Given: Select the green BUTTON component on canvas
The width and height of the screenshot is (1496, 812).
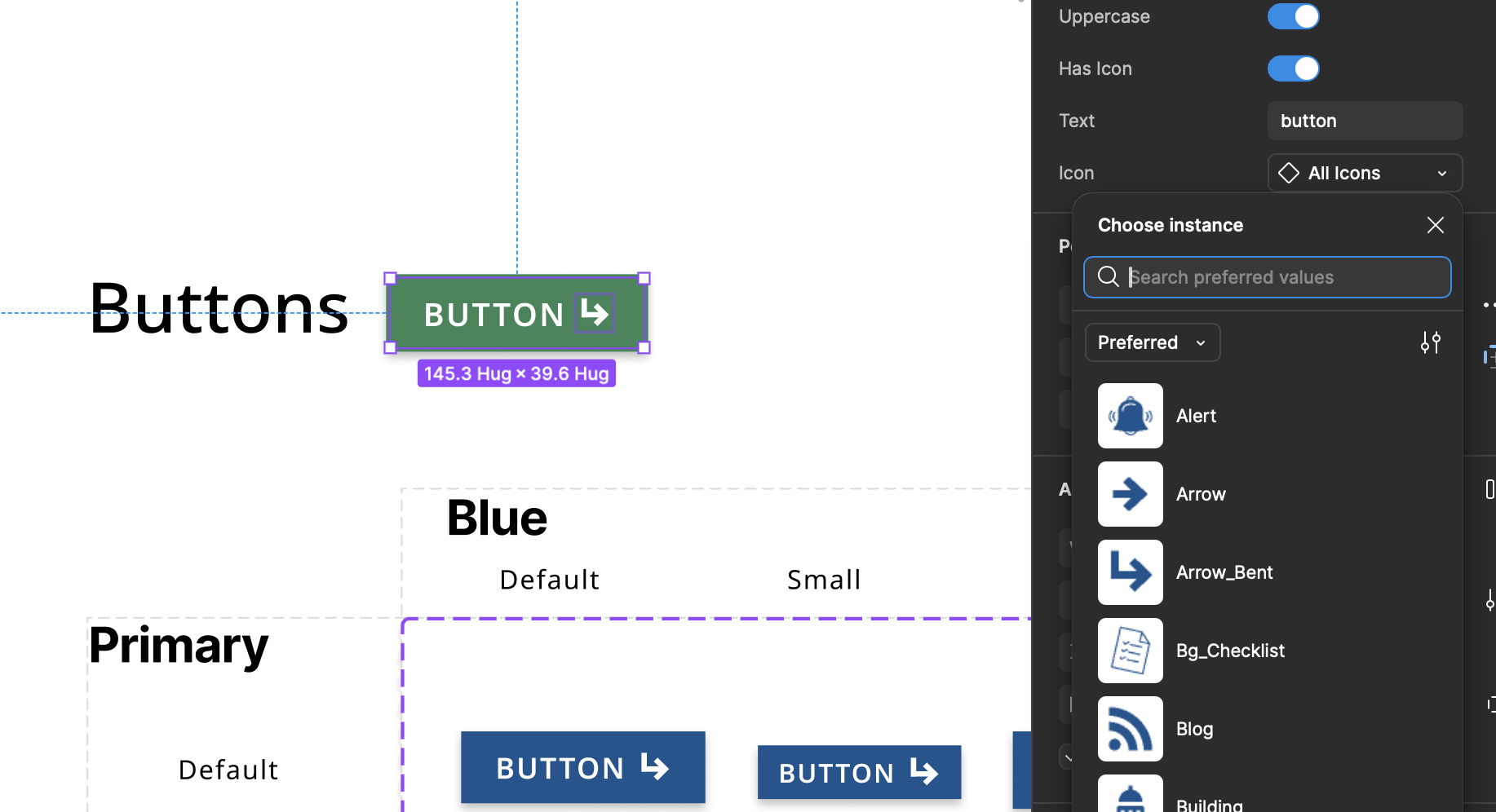Looking at the screenshot, I should (517, 313).
